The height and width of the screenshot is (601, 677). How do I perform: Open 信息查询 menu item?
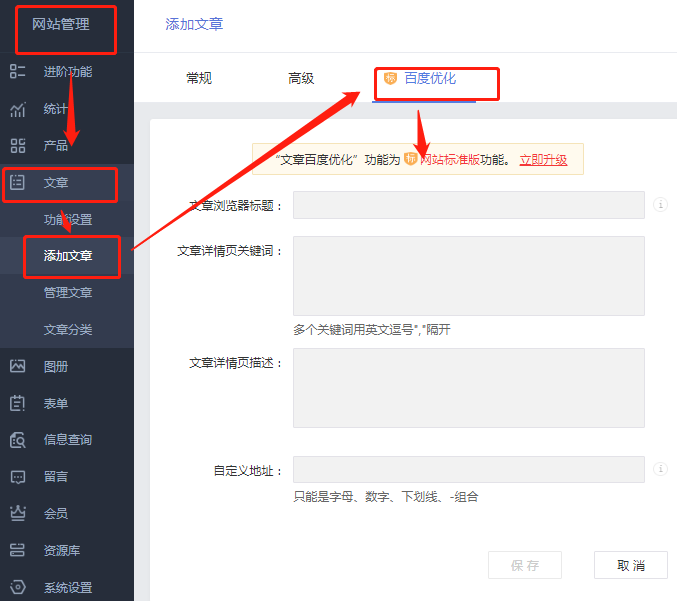click(67, 440)
